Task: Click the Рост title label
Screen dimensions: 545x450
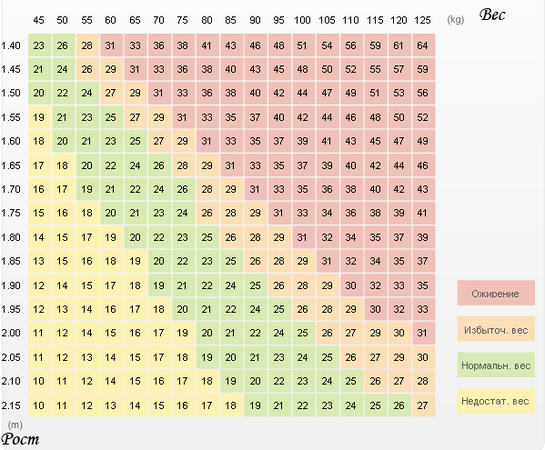Action: click(x=20, y=440)
